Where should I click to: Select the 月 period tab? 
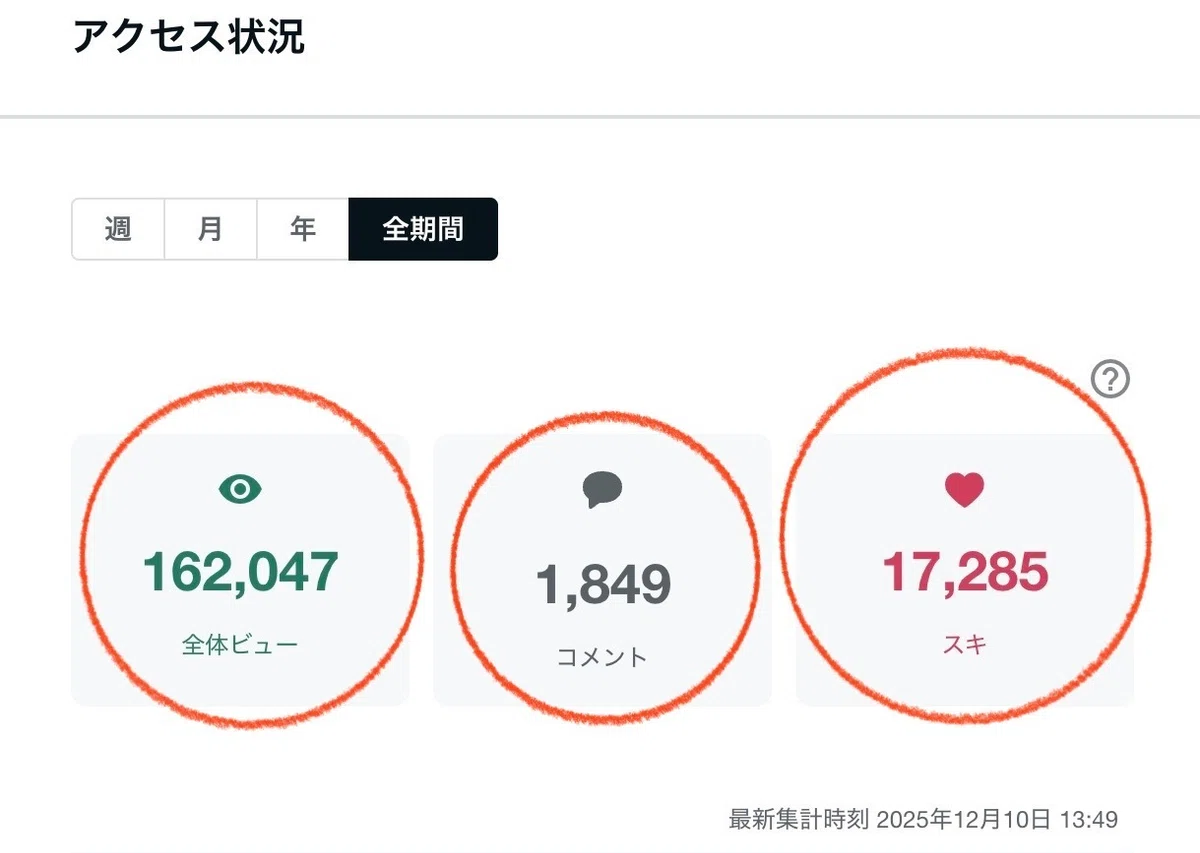tap(211, 229)
